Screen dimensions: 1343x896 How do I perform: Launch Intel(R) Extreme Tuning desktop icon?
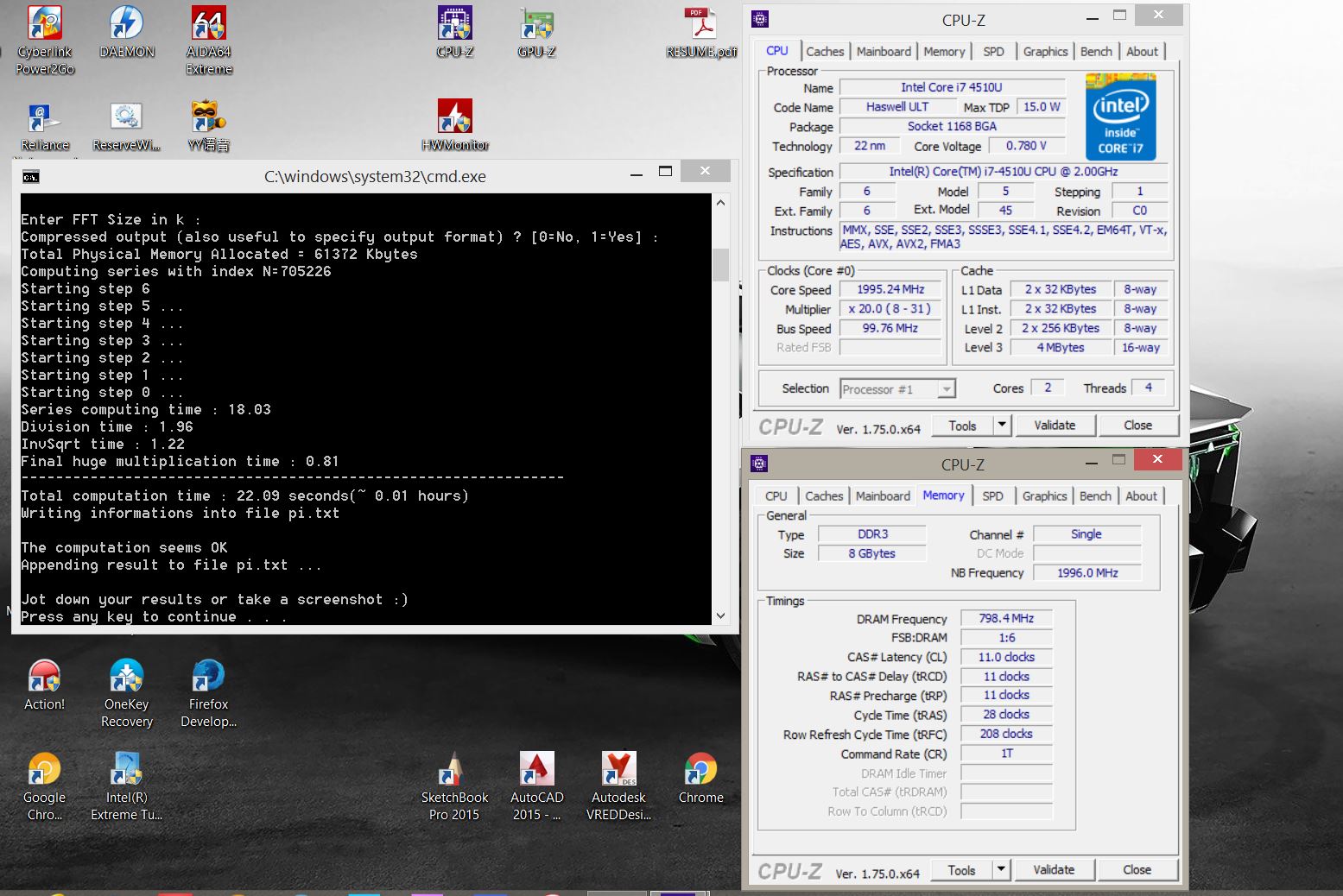[x=126, y=787]
